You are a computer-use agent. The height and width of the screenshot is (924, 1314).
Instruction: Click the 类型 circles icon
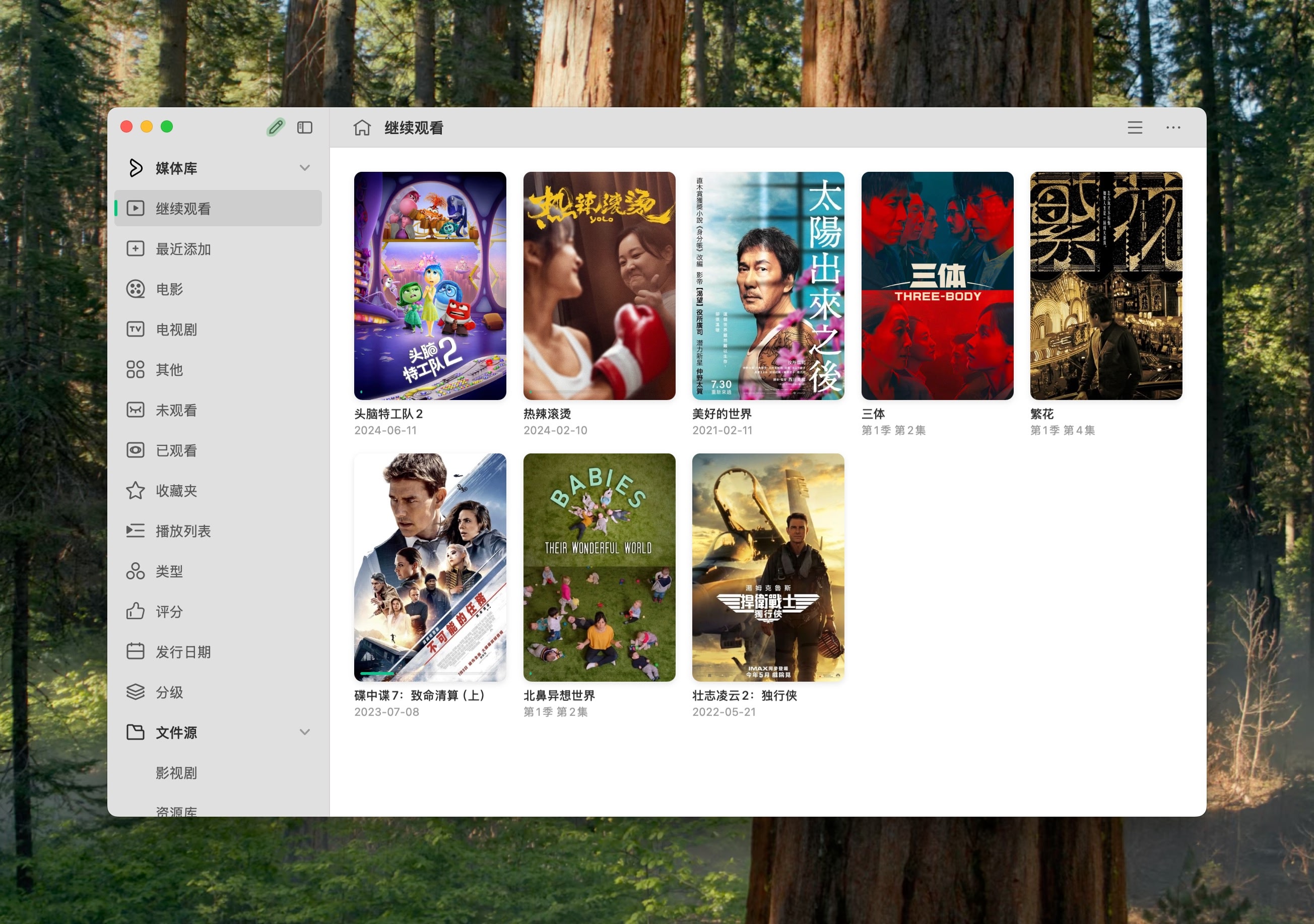[136, 571]
